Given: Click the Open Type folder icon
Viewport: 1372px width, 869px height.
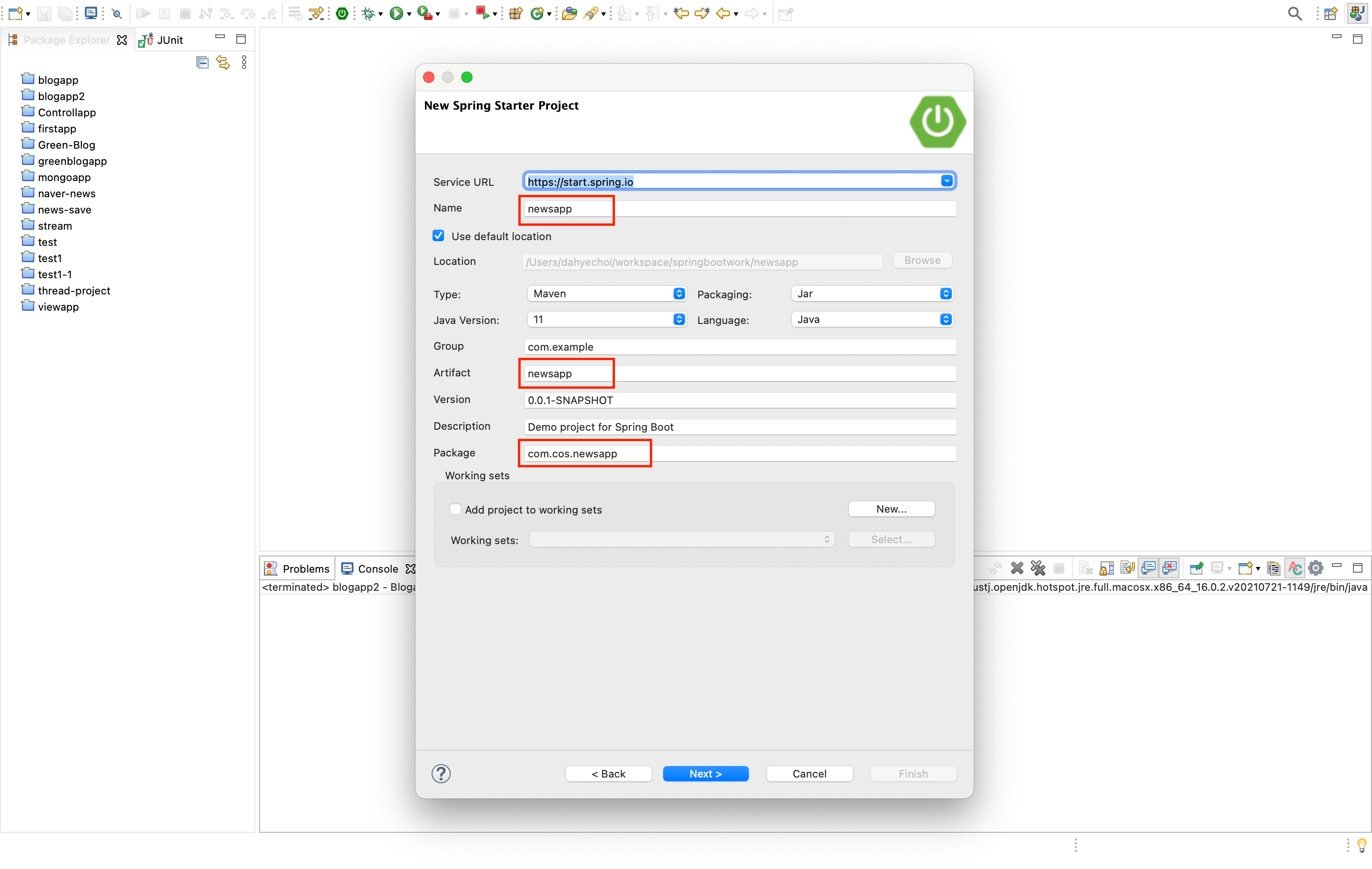Looking at the screenshot, I should click(569, 13).
